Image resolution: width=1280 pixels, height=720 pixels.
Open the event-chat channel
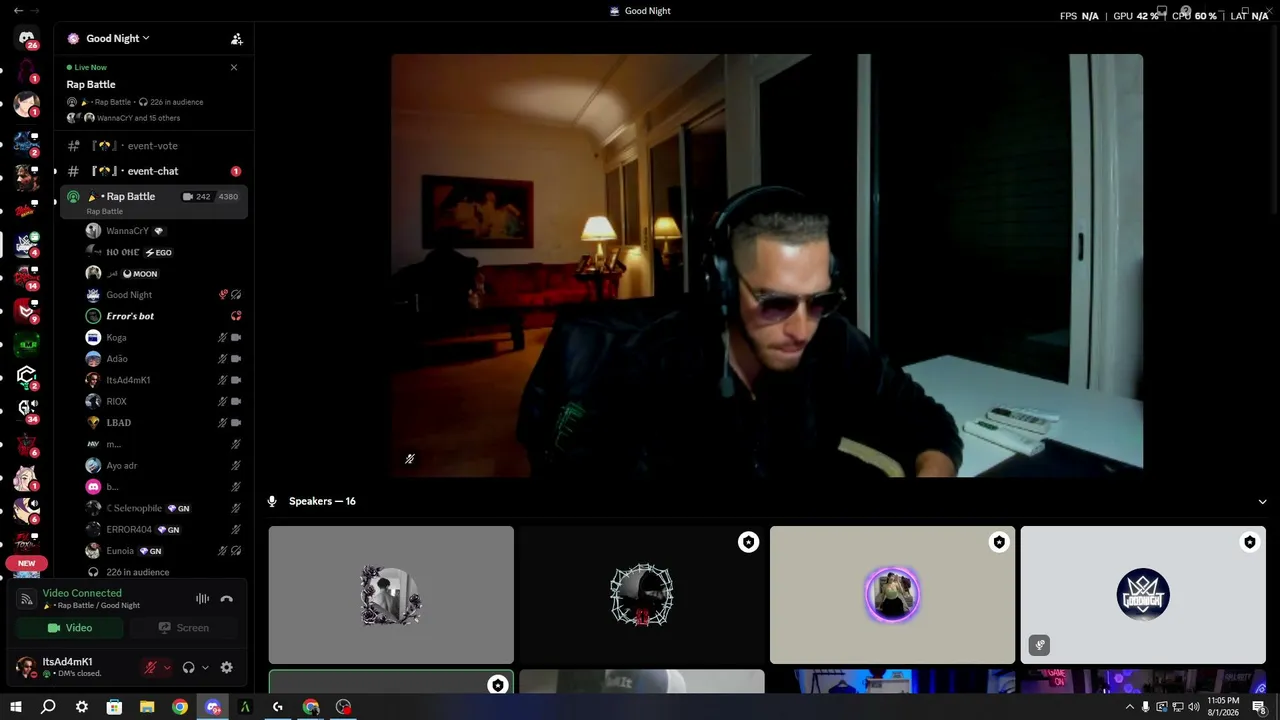point(152,171)
